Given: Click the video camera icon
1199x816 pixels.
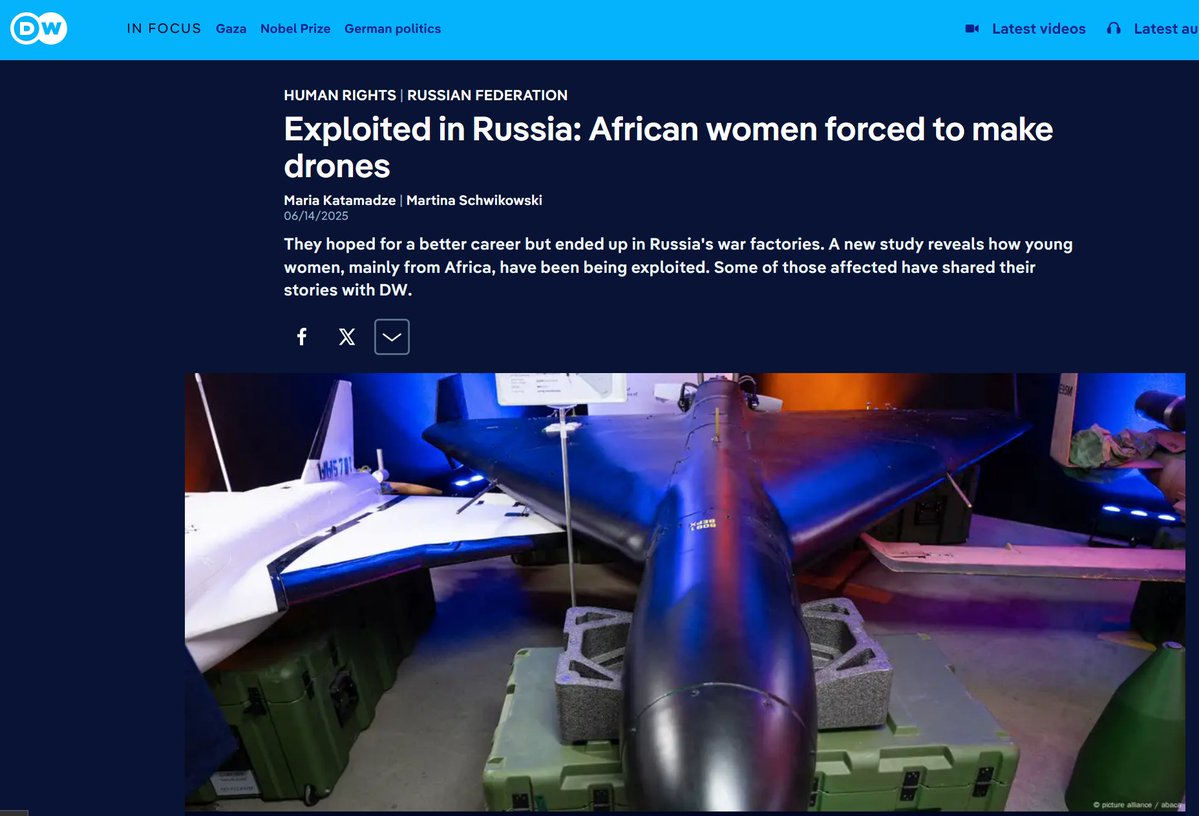Looking at the screenshot, I should [972, 28].
